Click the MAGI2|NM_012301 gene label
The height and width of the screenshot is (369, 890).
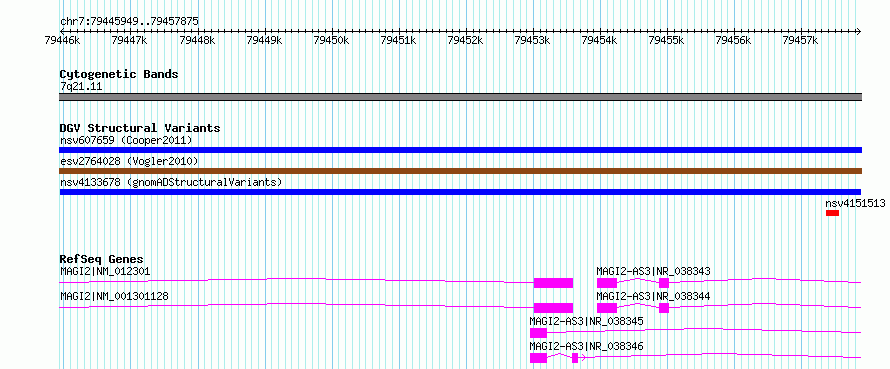click(105, 271)
